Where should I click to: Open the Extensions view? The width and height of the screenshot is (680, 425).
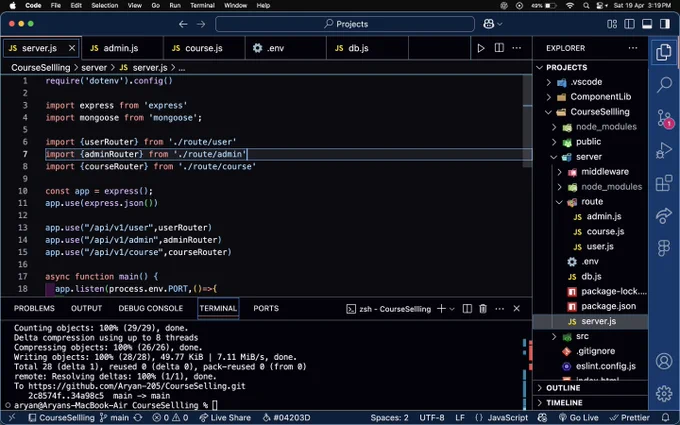click(664, 183)
